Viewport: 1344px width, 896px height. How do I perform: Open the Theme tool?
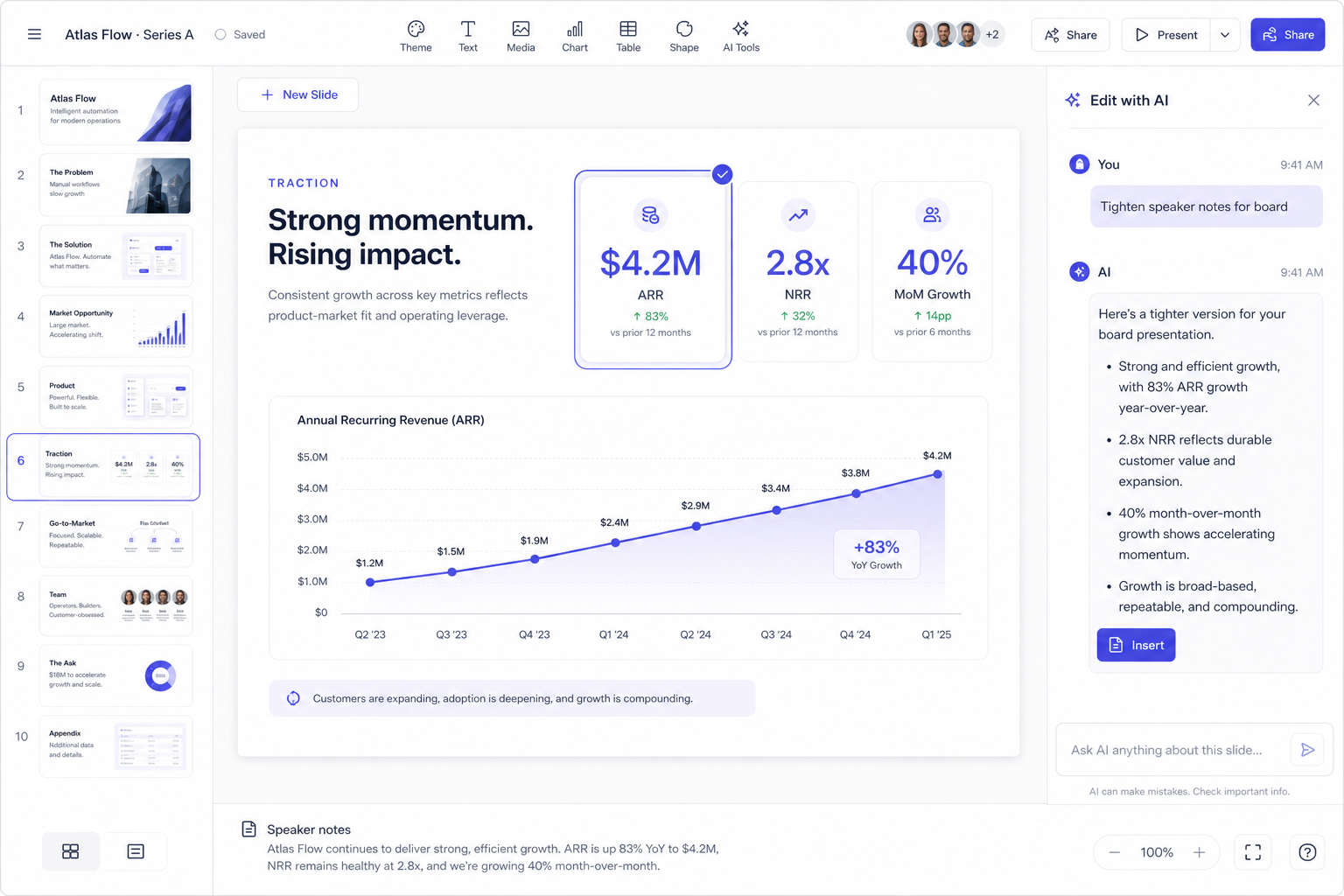[x=416, y=36]
